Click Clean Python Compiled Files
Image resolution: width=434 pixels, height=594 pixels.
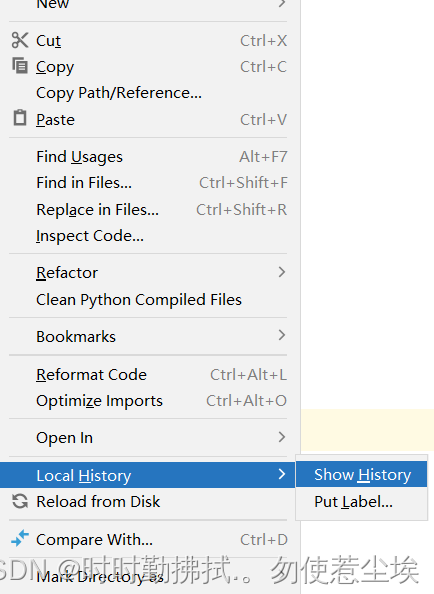[148, 300]
